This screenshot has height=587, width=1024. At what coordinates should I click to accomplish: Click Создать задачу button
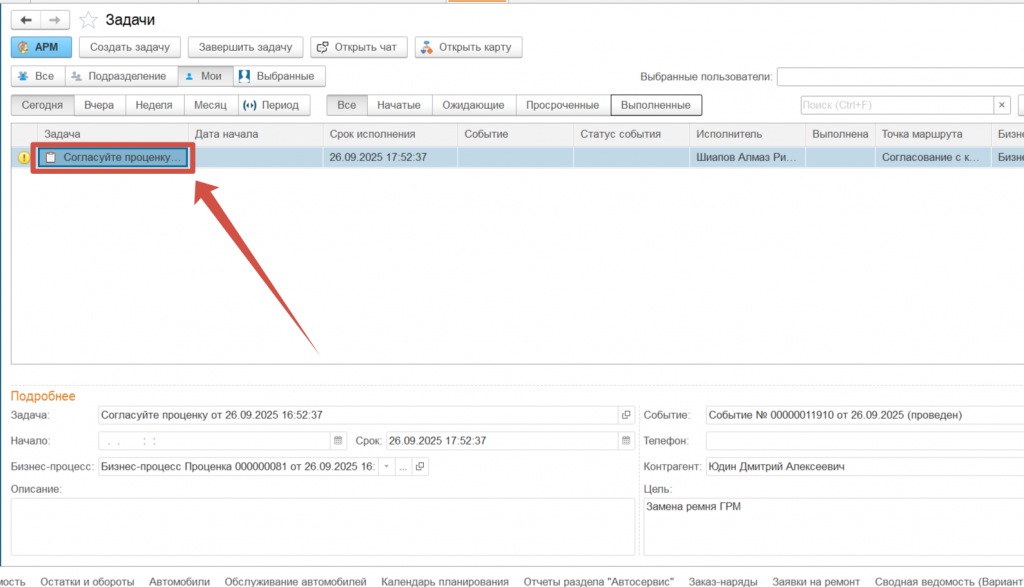130,47
